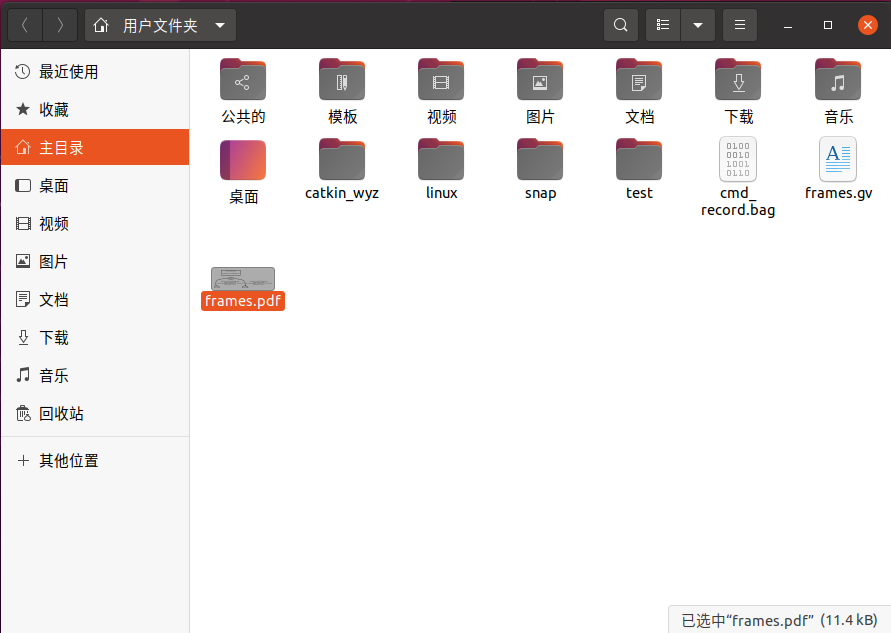This screenshot has height=633, width=891.
Task: Open the 下载 (Downloads) folder
Action: pyautogui.click(x=738, y=90)
